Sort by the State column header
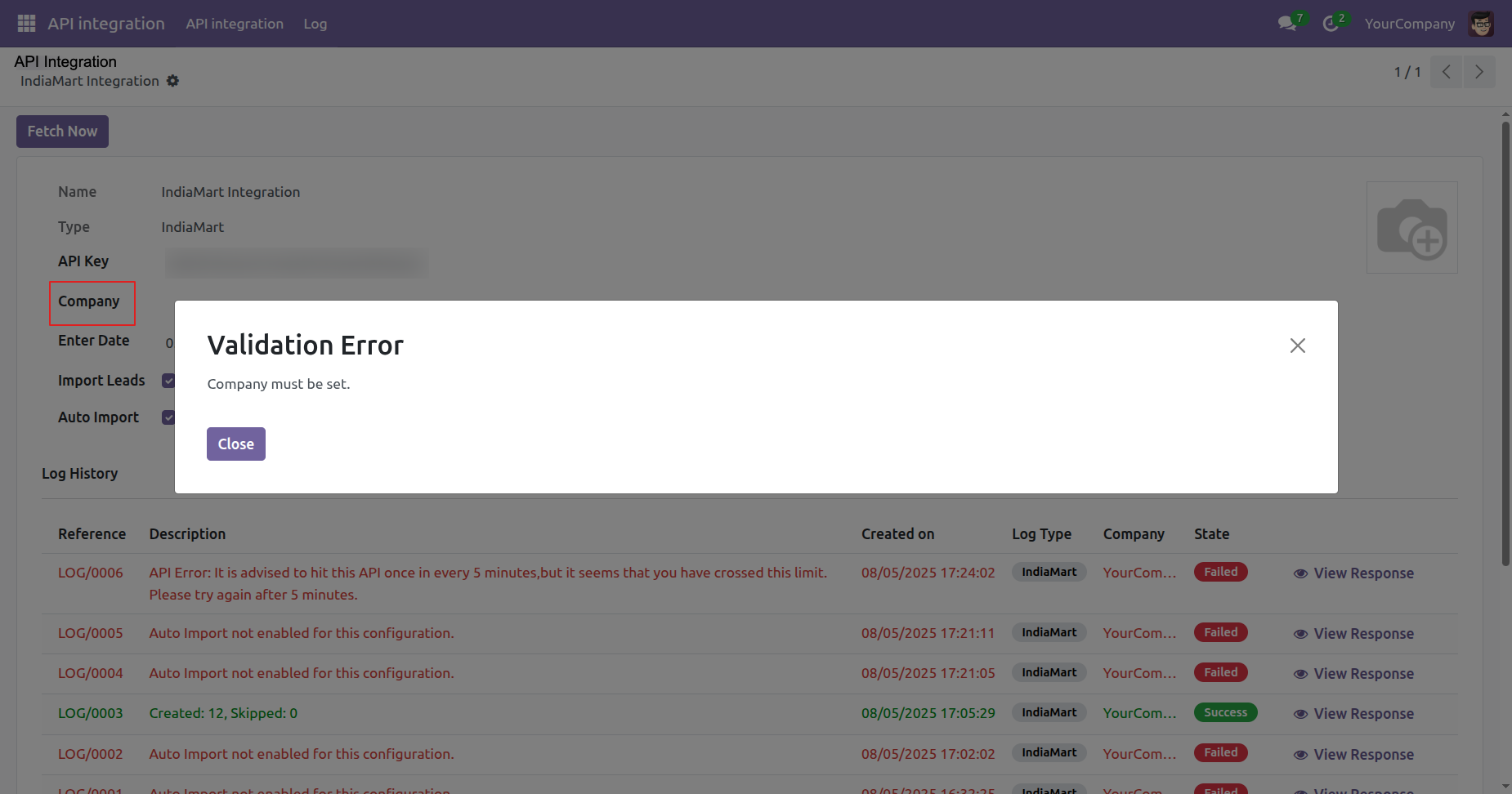 coord(1211,534)
